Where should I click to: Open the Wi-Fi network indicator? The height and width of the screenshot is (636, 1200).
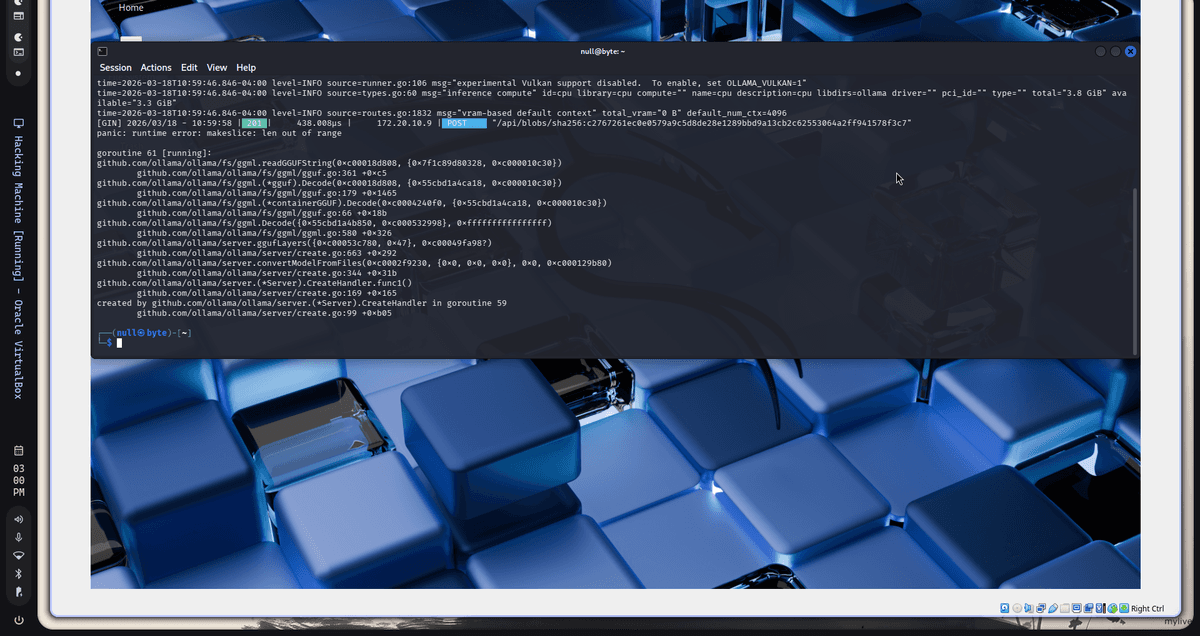coord(18,555)
